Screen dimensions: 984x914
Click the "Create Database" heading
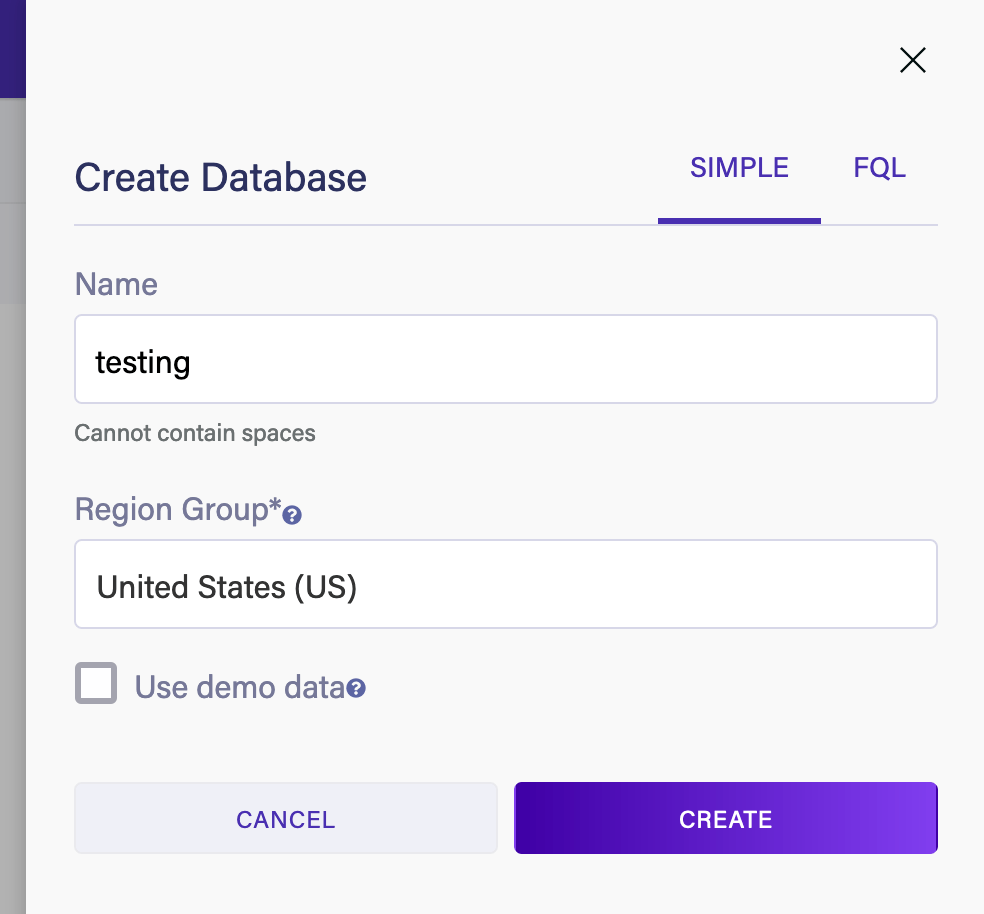(220, 178)
